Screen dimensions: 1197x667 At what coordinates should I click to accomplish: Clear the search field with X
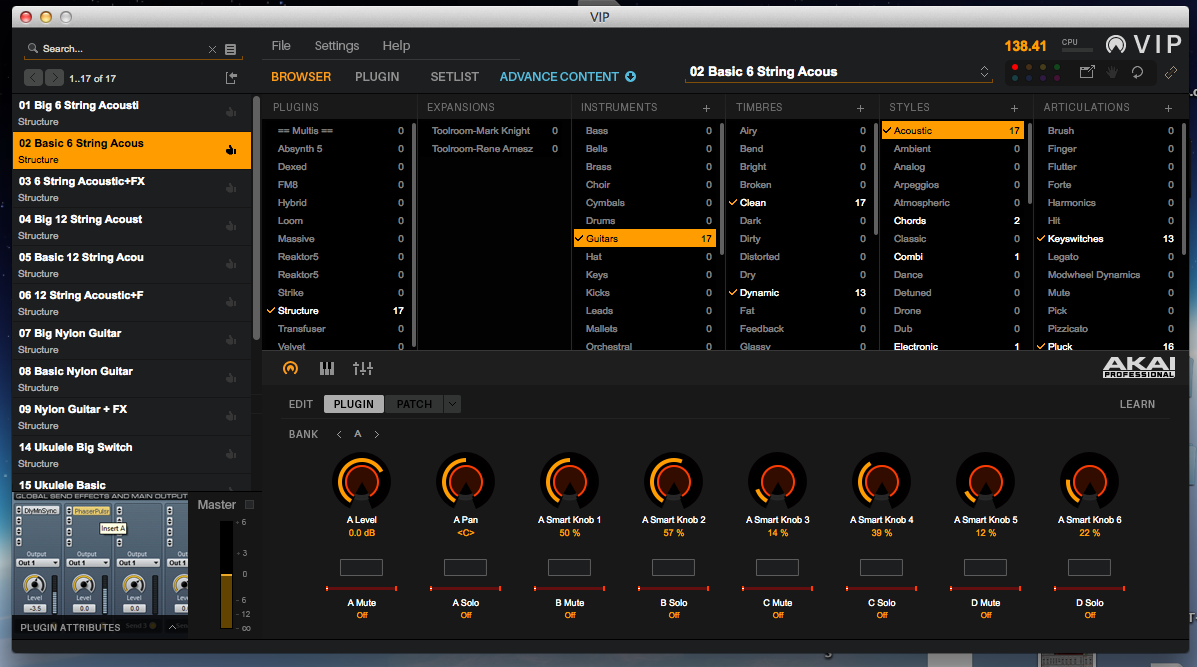coord(212,49)
